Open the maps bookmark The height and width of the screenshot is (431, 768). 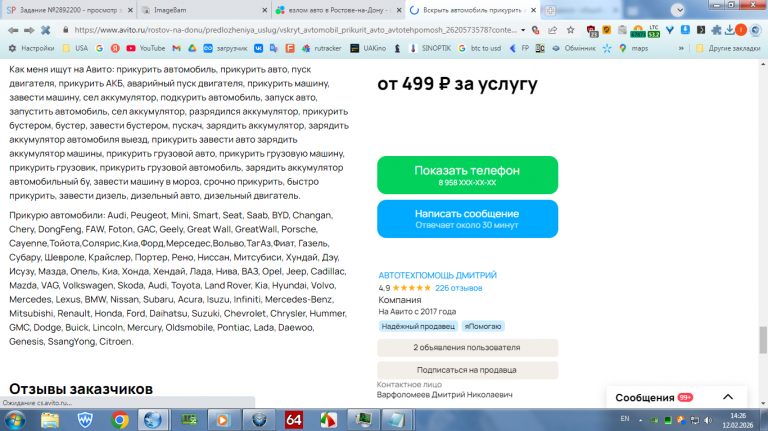point(633,48)
